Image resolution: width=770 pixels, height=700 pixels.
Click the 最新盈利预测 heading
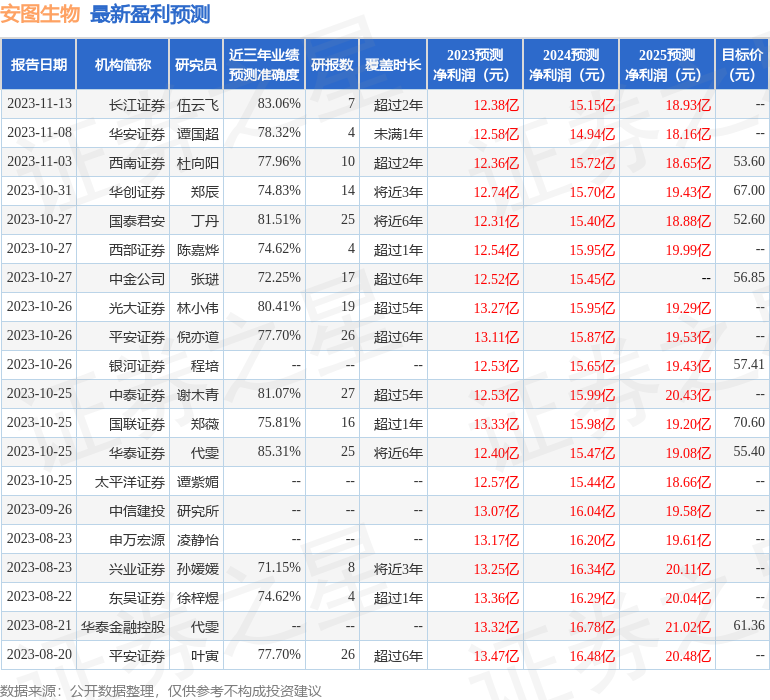[x=150, y=14]
